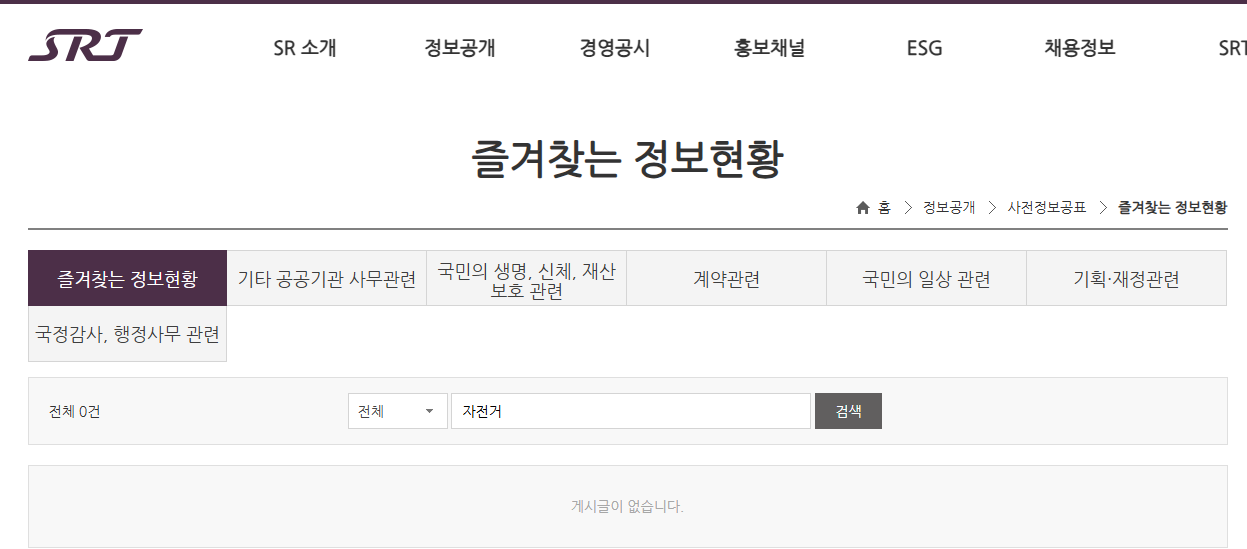This screenshot has width=1247, height=549.
Task: Click the 게시글이 없습니다 message
Action: click(627, 506)
